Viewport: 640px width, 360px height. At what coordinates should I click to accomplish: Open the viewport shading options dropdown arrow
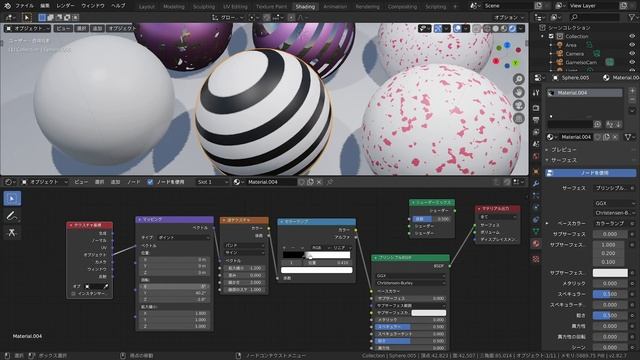point(521,29)
